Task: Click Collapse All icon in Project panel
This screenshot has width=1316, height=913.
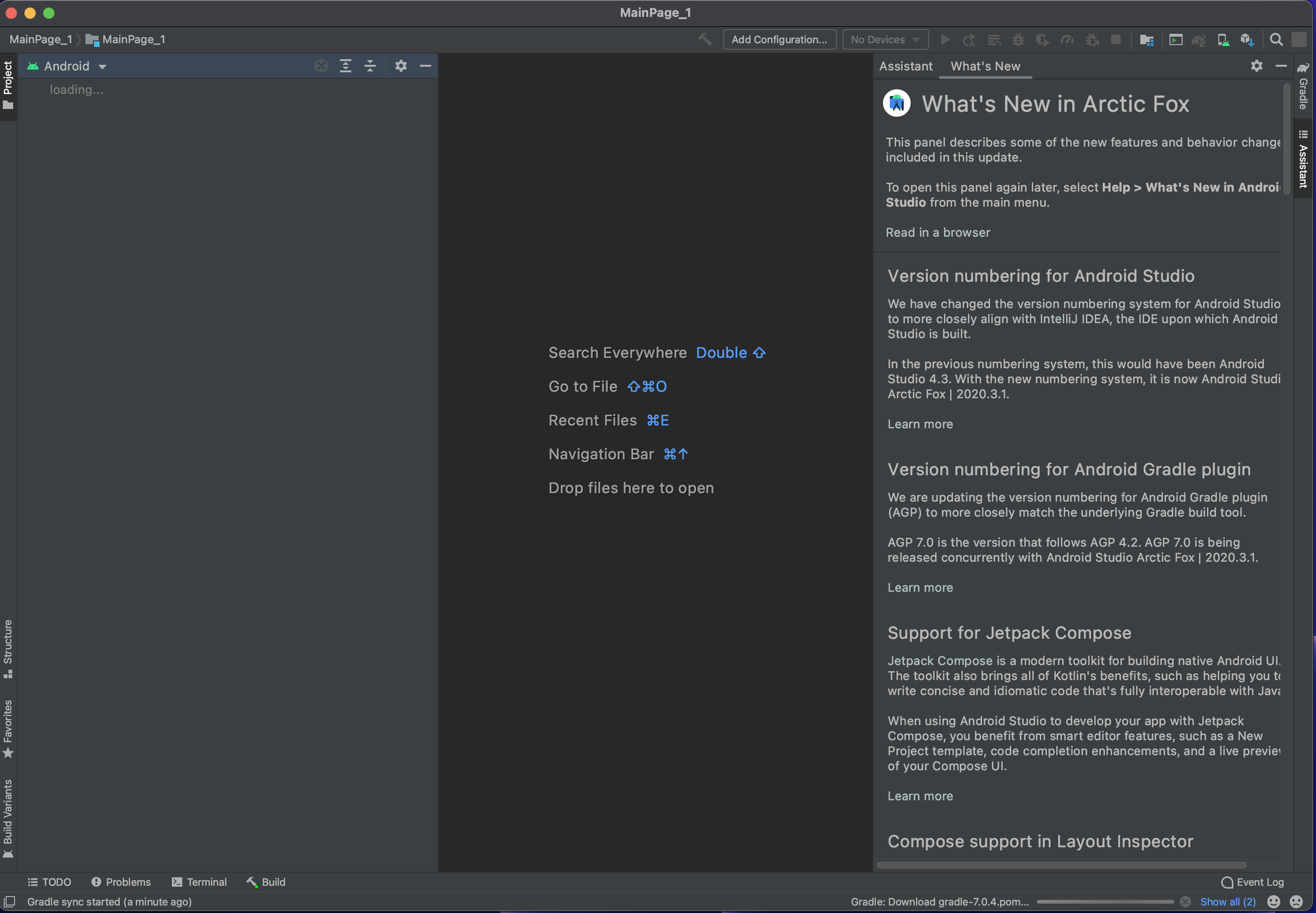Action: coord(370,66)
